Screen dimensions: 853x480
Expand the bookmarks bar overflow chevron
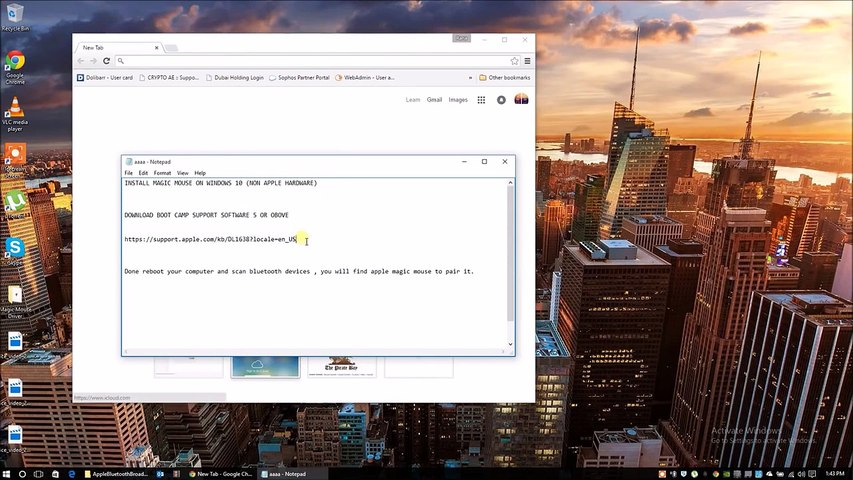pyautogui.click(x=471, y=78)
